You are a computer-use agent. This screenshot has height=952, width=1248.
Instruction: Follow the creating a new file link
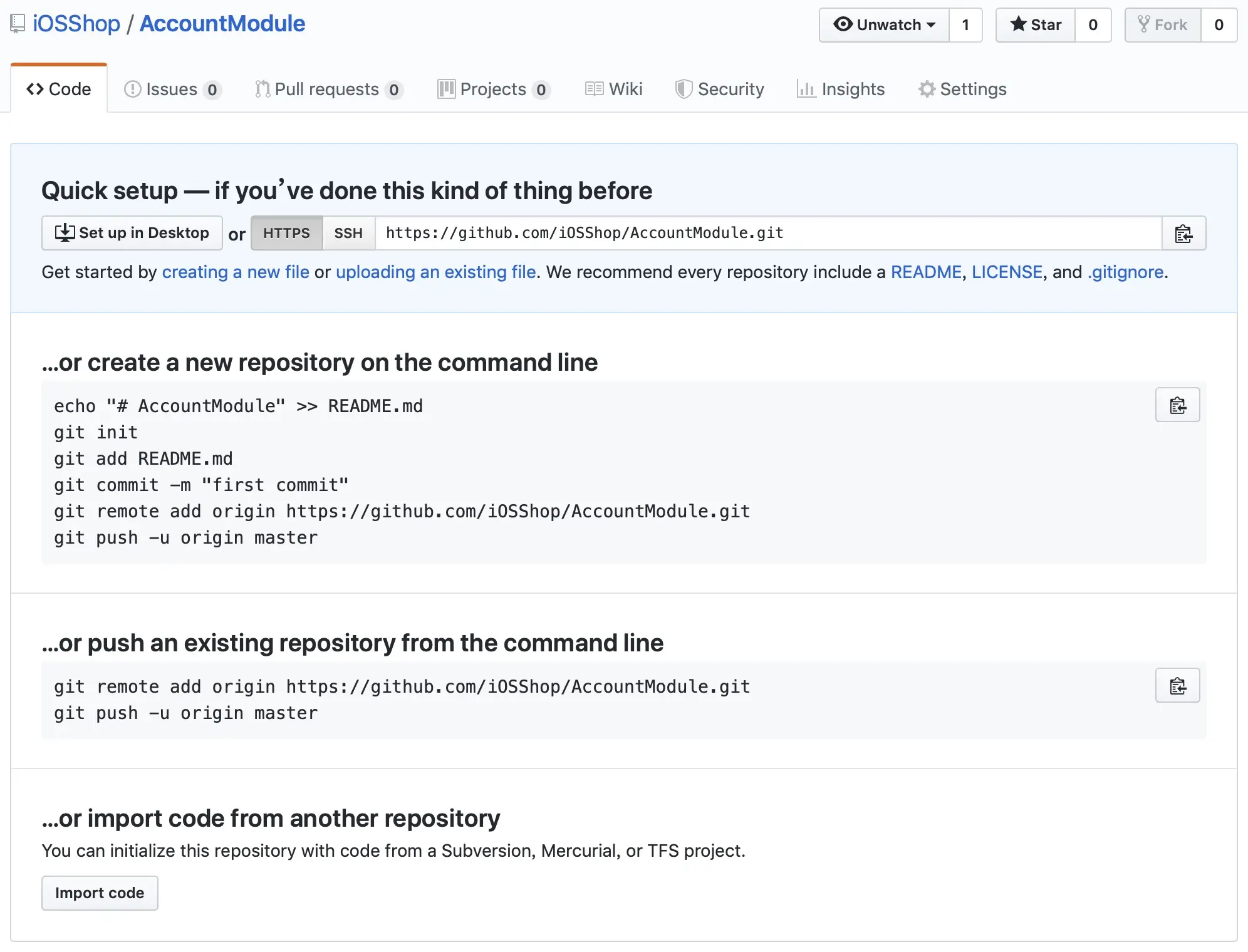236,272
